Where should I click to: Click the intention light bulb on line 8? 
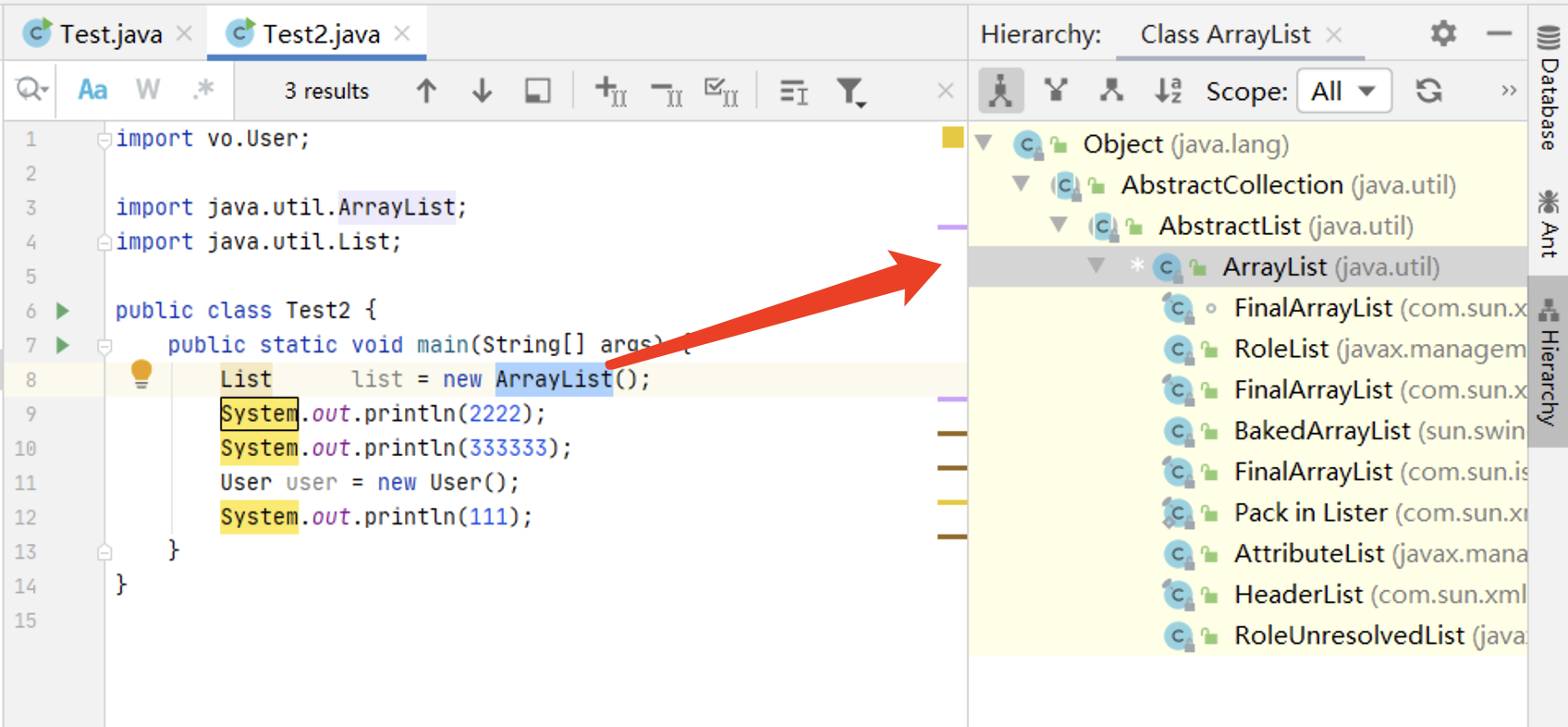[141, 374]
